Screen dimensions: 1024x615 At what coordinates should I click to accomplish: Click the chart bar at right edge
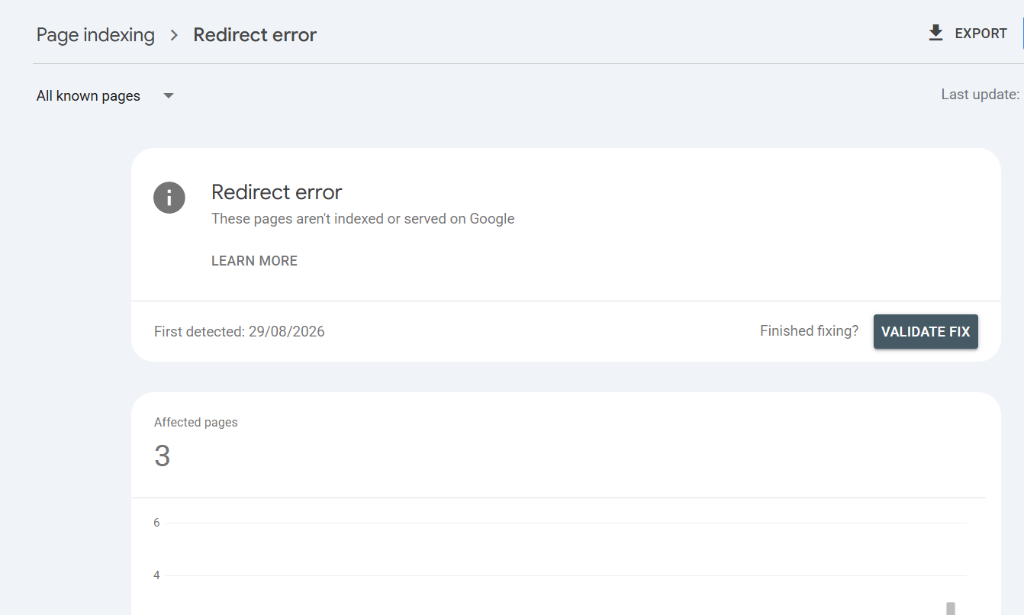pos(950,608)
